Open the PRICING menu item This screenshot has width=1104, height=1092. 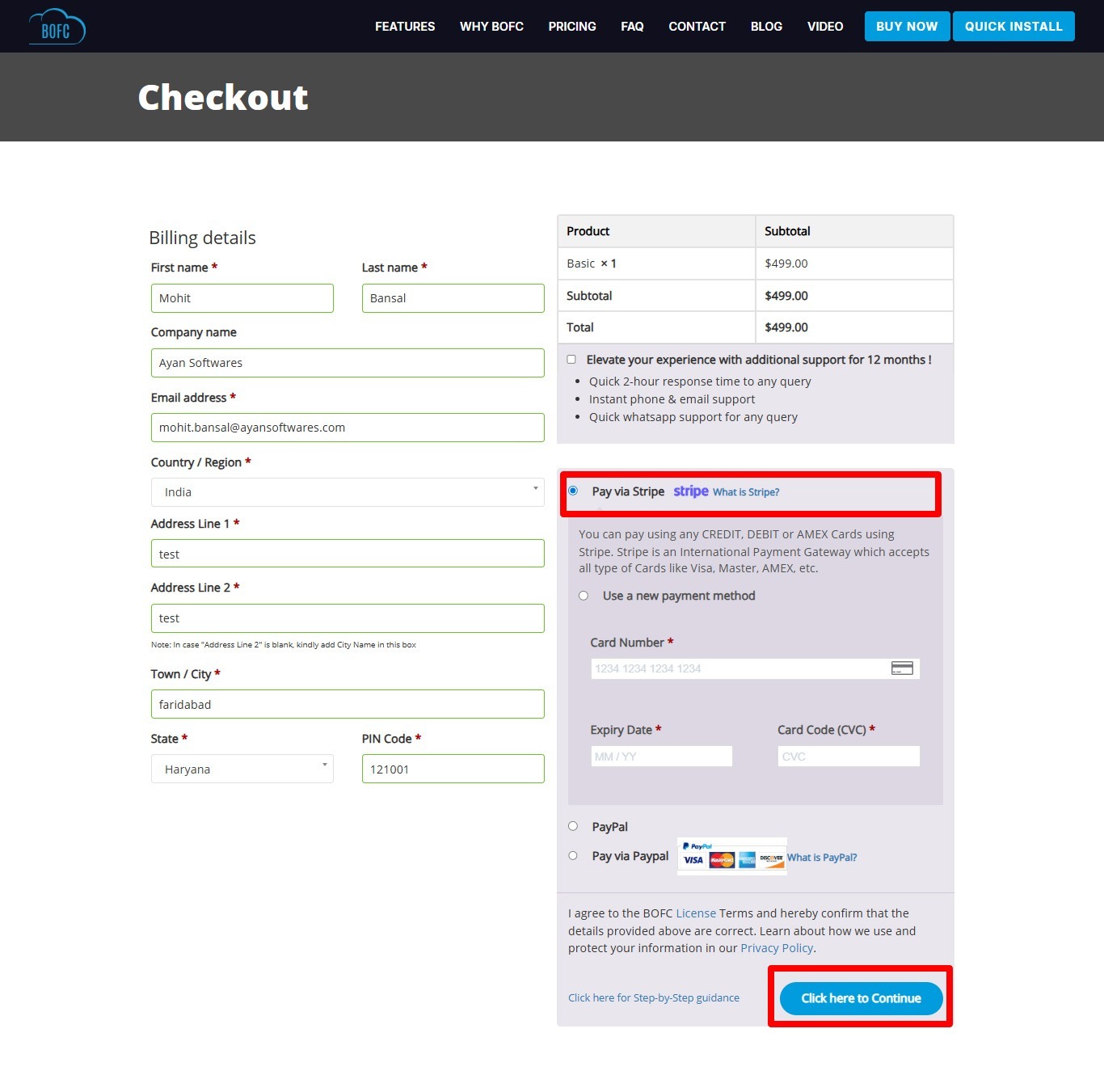(571, 26)
